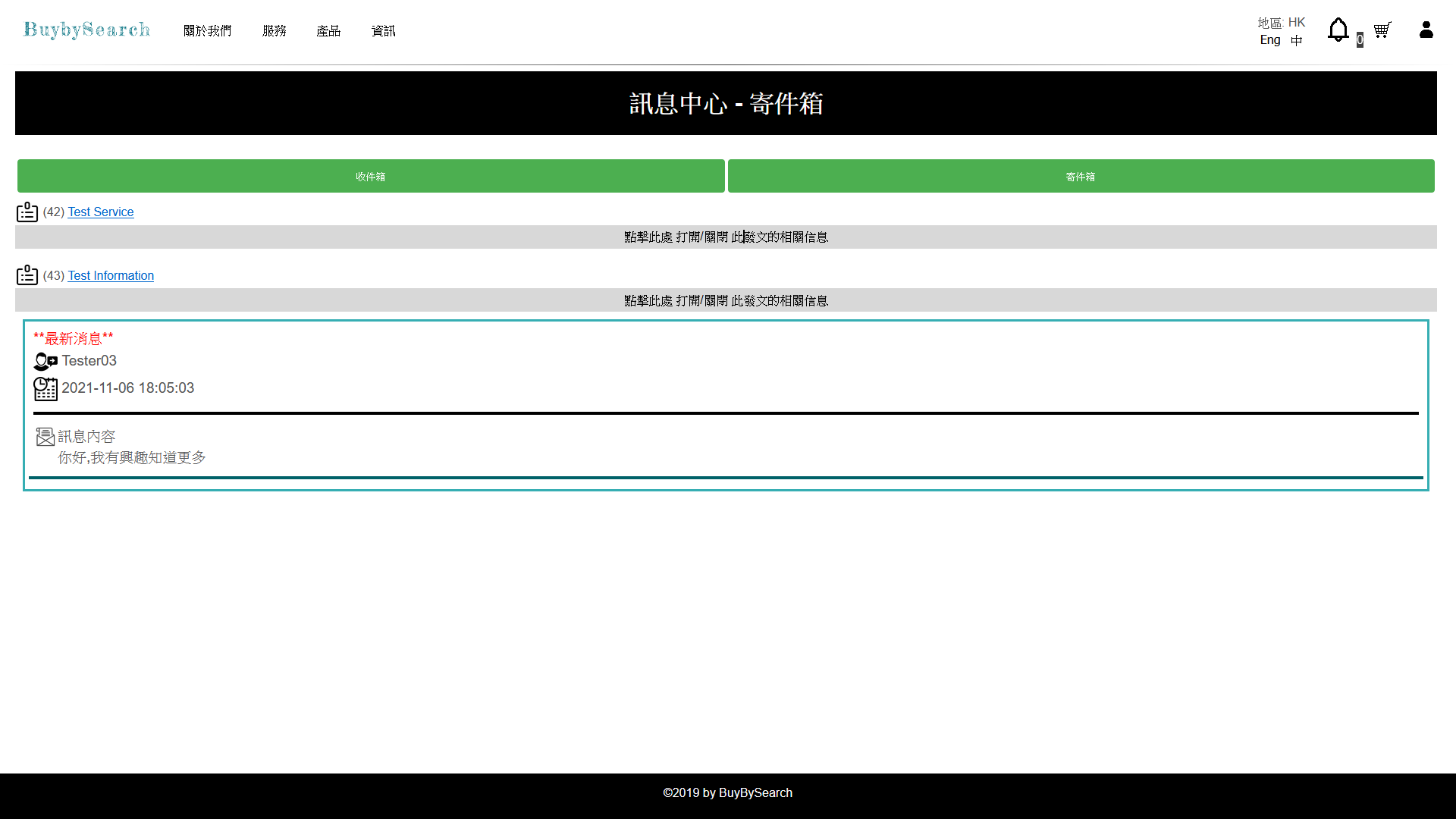Click the envelope icon beside 訊息內容
The width and height of the screenshot is (1456, 819).
[45, 437]
